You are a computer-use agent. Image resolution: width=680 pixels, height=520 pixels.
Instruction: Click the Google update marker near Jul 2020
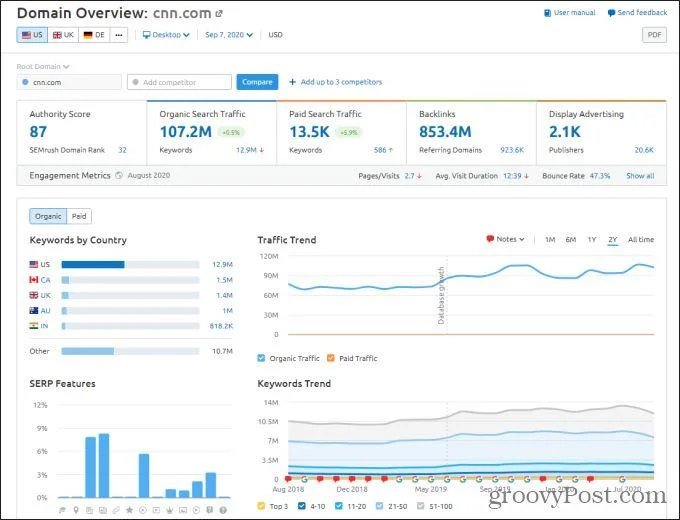pos(622,479)
